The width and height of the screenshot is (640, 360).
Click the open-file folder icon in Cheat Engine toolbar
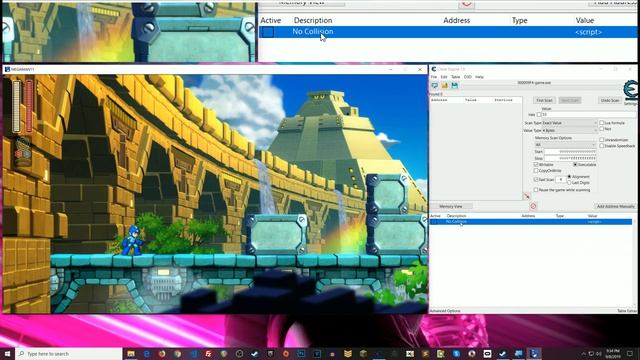pyautogui.click(x=444, y=85)
